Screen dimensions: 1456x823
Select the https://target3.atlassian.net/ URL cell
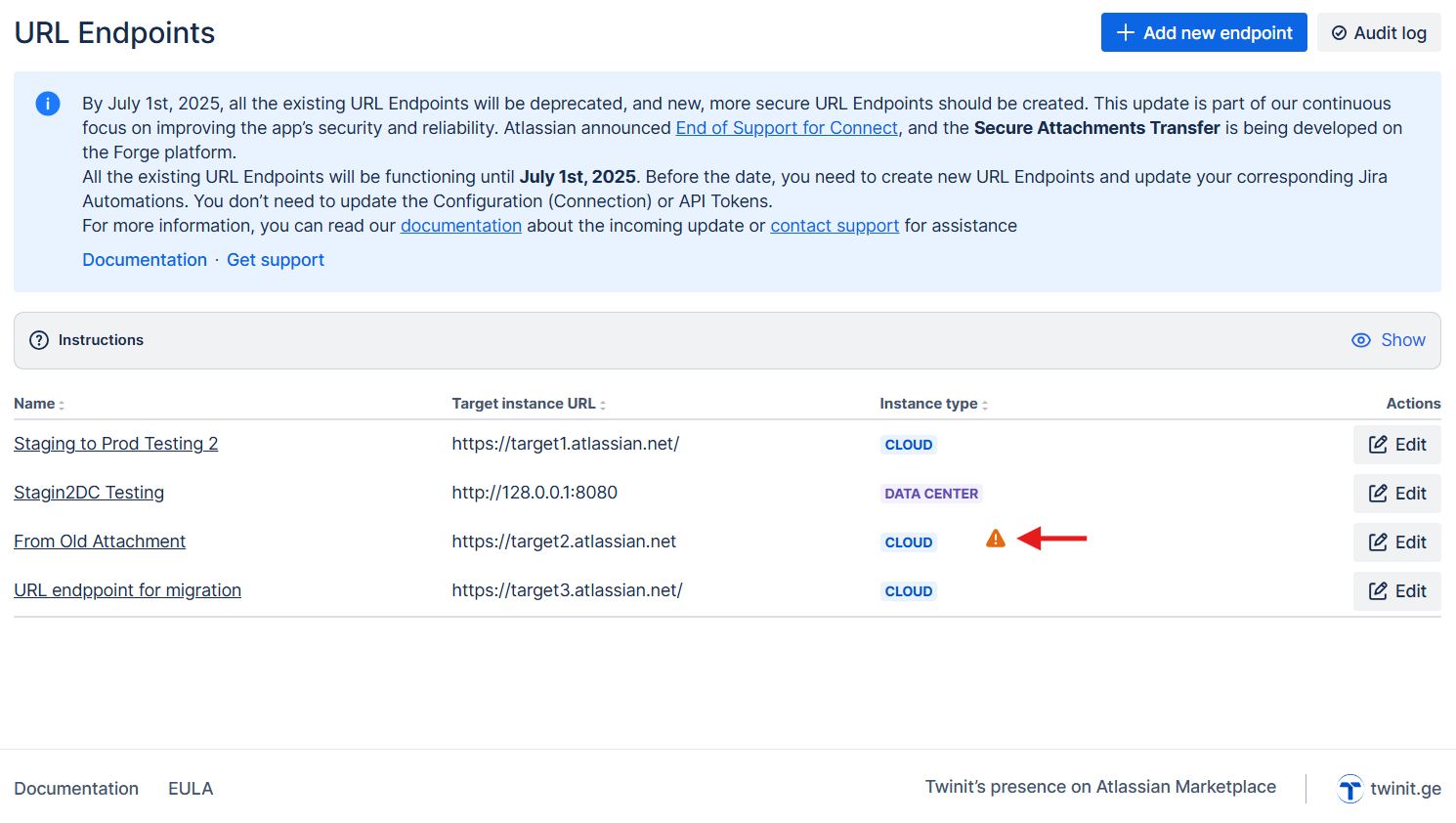567,590
